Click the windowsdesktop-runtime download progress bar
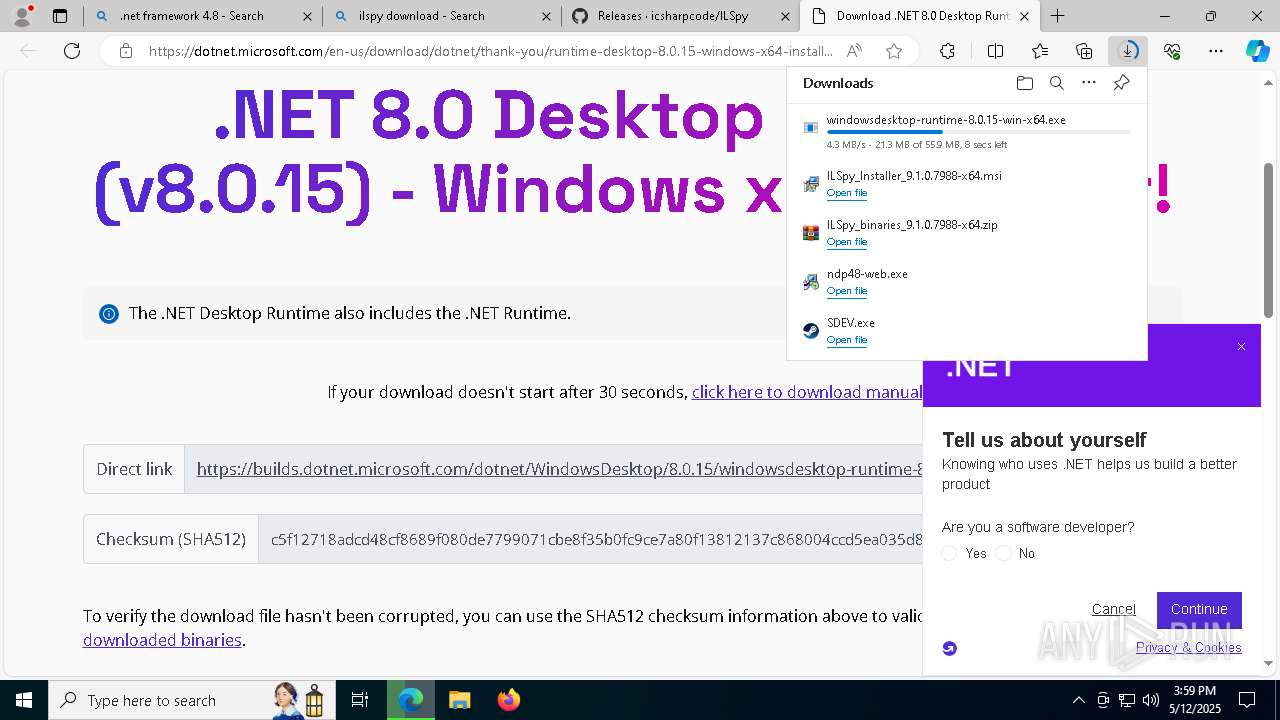 [x=978, y=132]
